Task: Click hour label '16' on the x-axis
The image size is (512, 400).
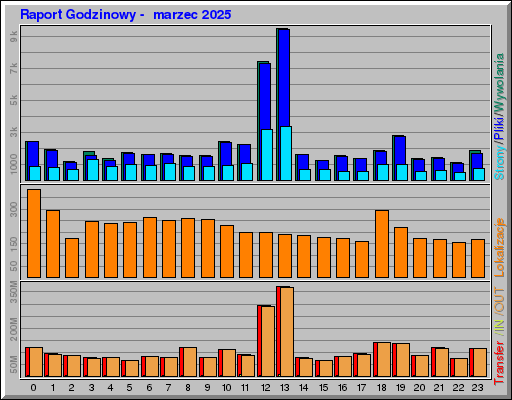Action: pyautogui.click(x=342, y=388)
